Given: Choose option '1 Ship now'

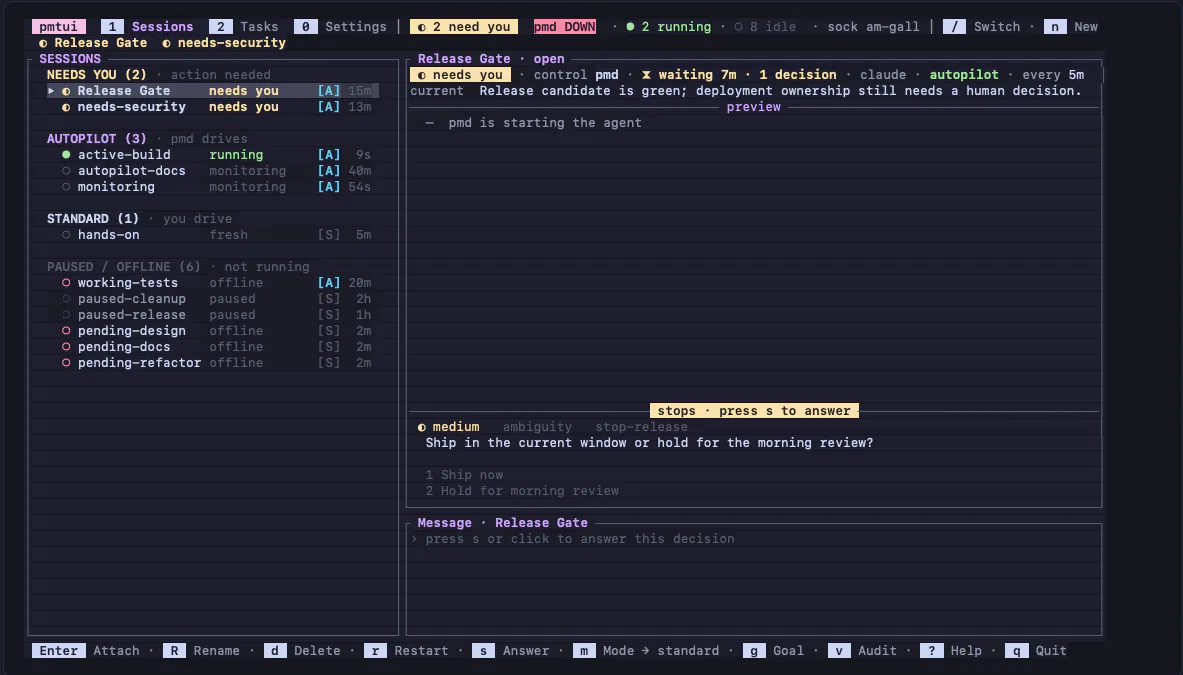Looking at the screenshot, I should pos(464,474).
